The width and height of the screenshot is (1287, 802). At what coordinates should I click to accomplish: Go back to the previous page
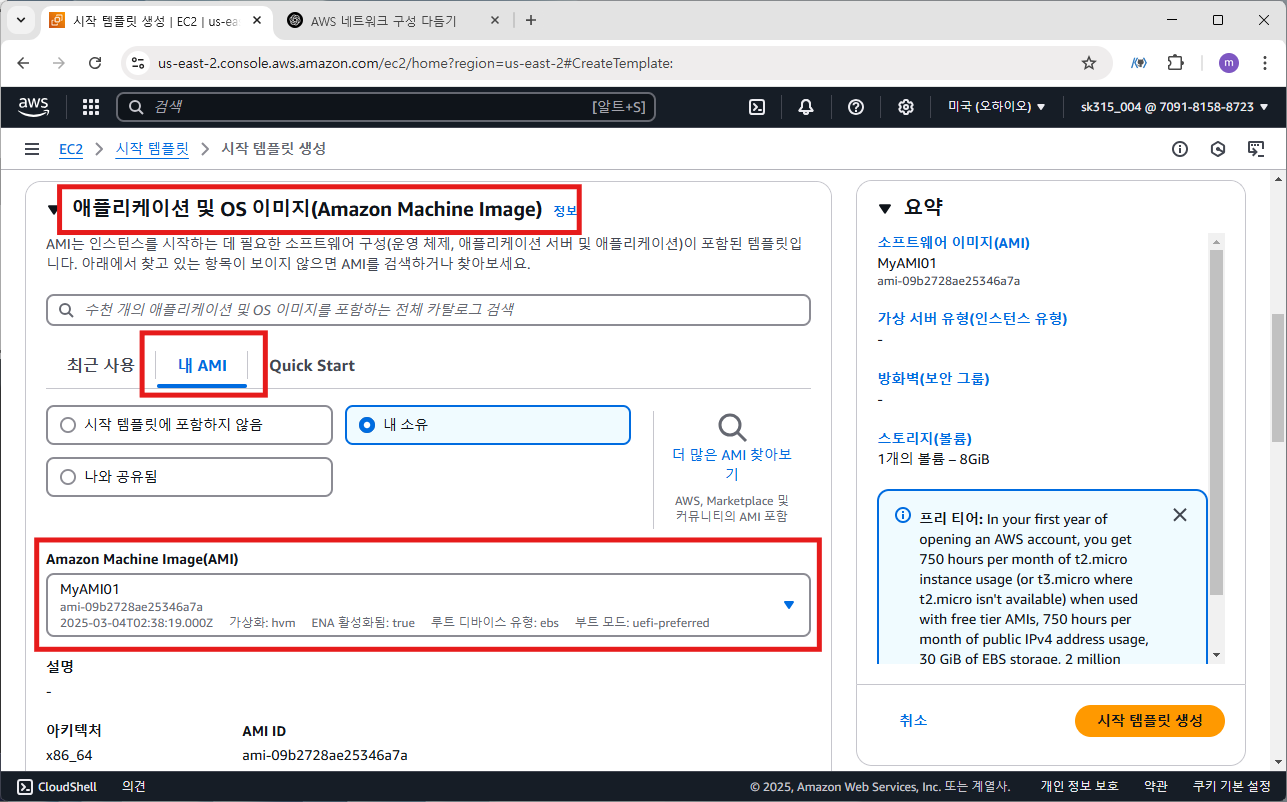point(24,62)
